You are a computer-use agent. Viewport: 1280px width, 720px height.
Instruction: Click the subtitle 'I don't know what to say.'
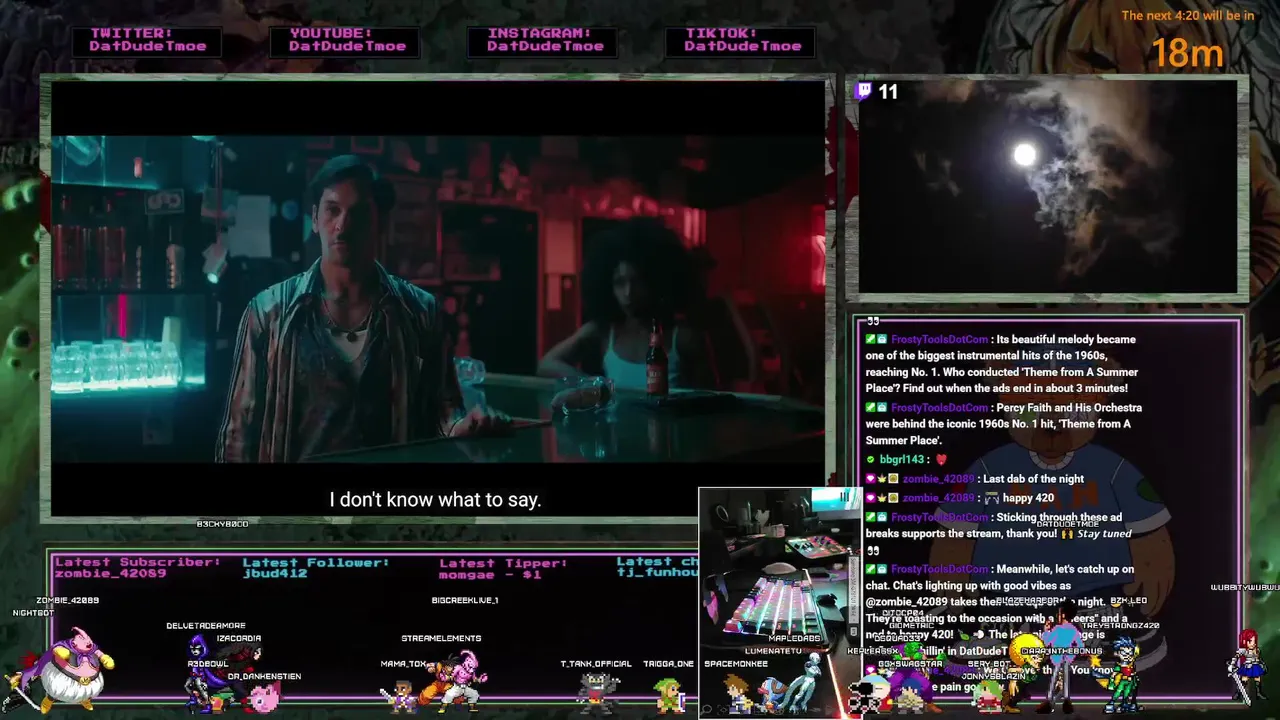pos(435,499)
